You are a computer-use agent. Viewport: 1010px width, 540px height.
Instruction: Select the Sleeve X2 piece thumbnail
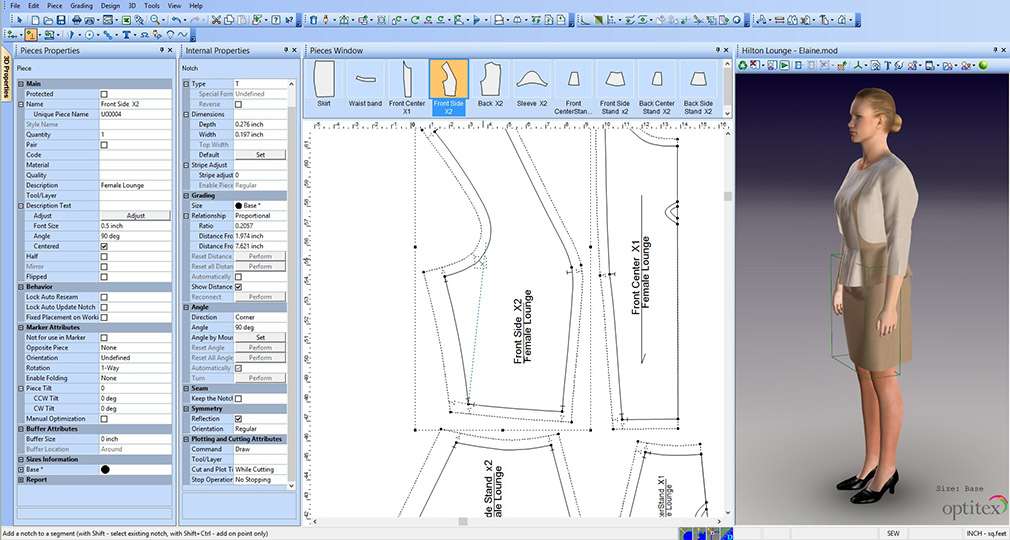[x=532, y=83]
